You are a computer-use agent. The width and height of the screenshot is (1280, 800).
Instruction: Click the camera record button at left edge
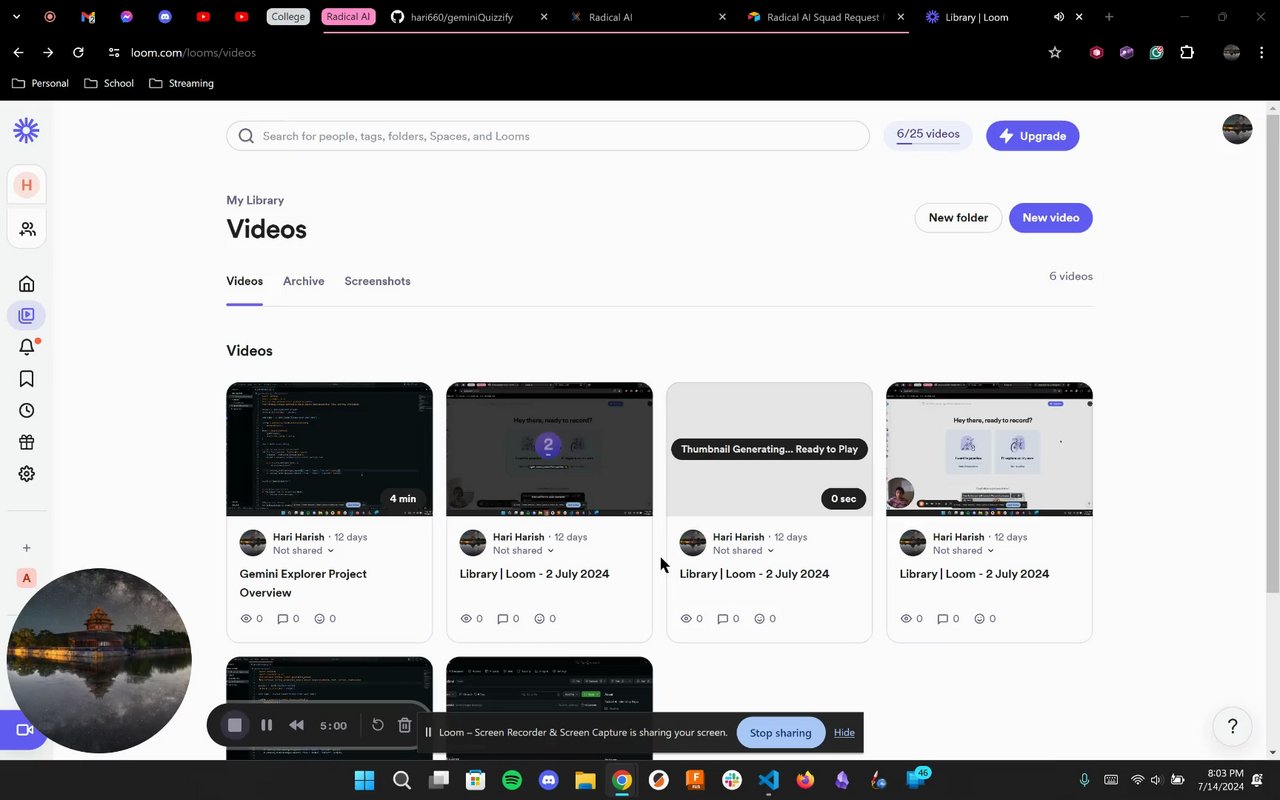[24, 730]
